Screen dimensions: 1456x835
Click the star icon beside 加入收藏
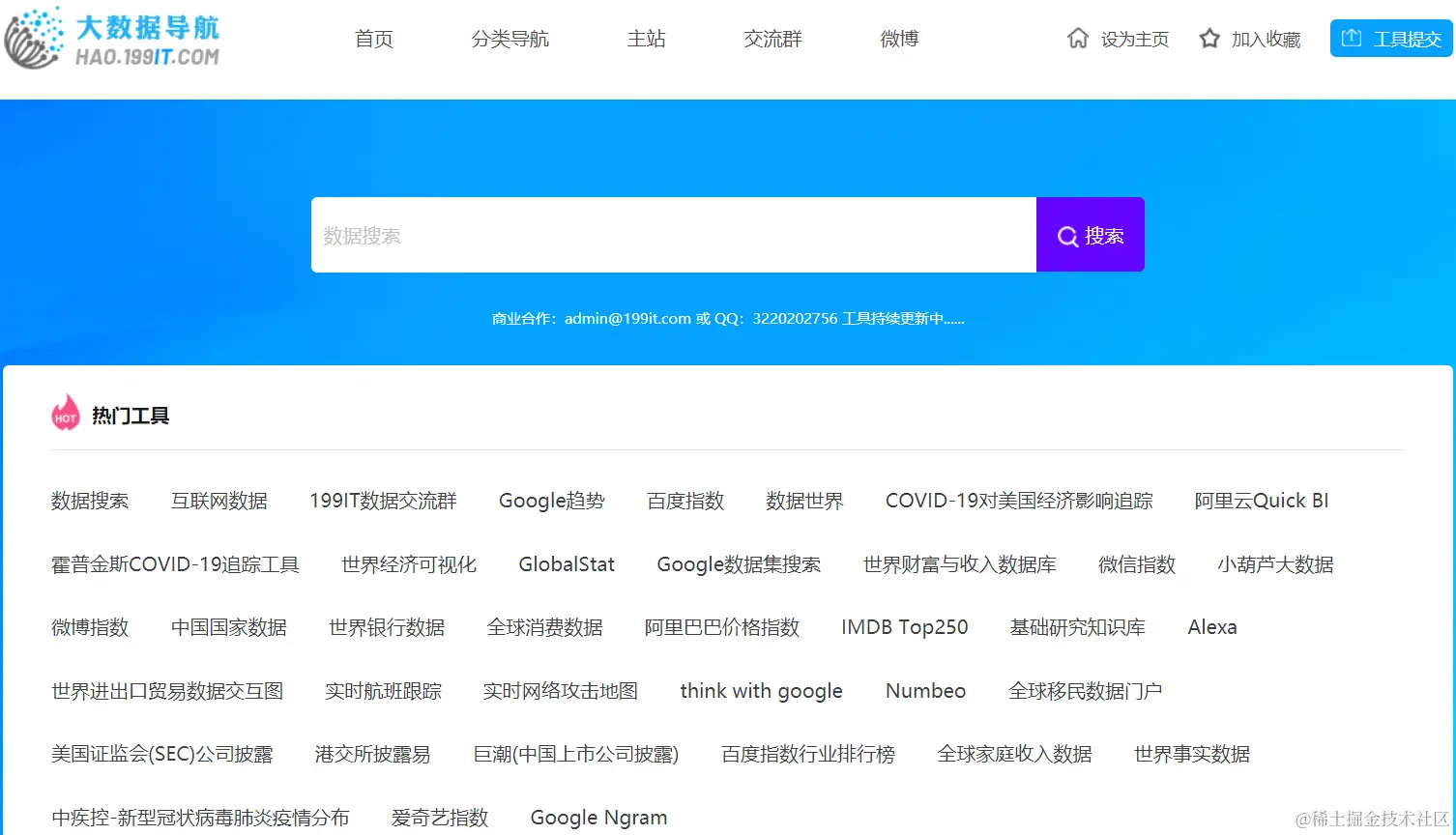coord(1209,39)
